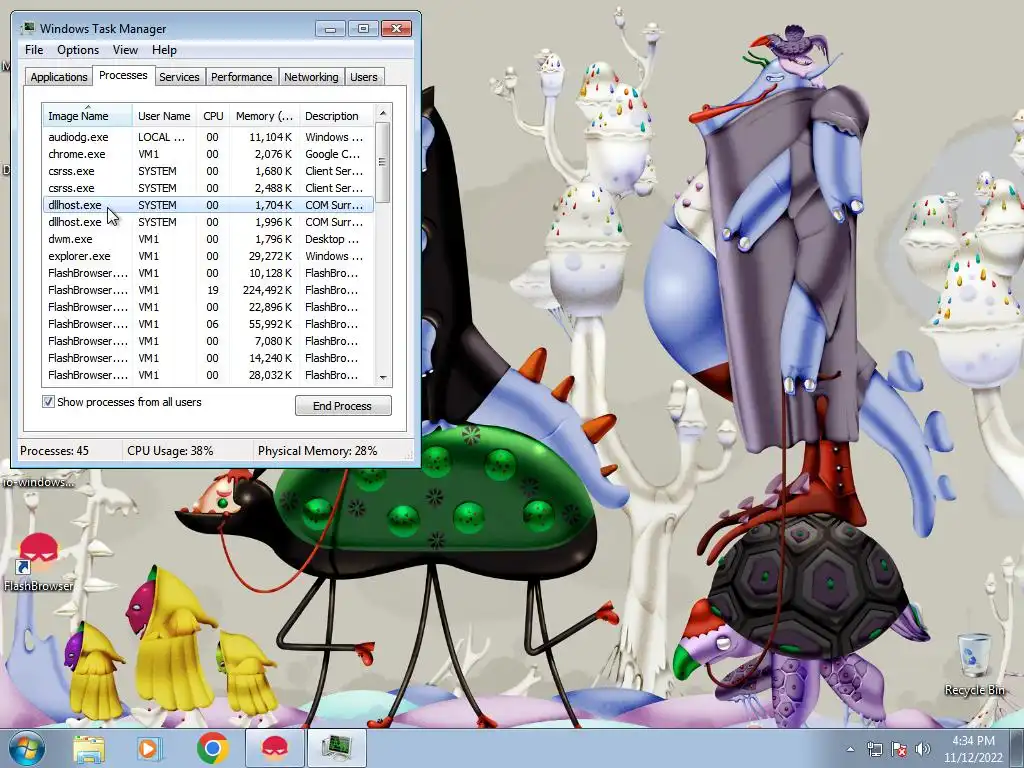Open the File menu

pyautogui.click(x=34, y=50)
